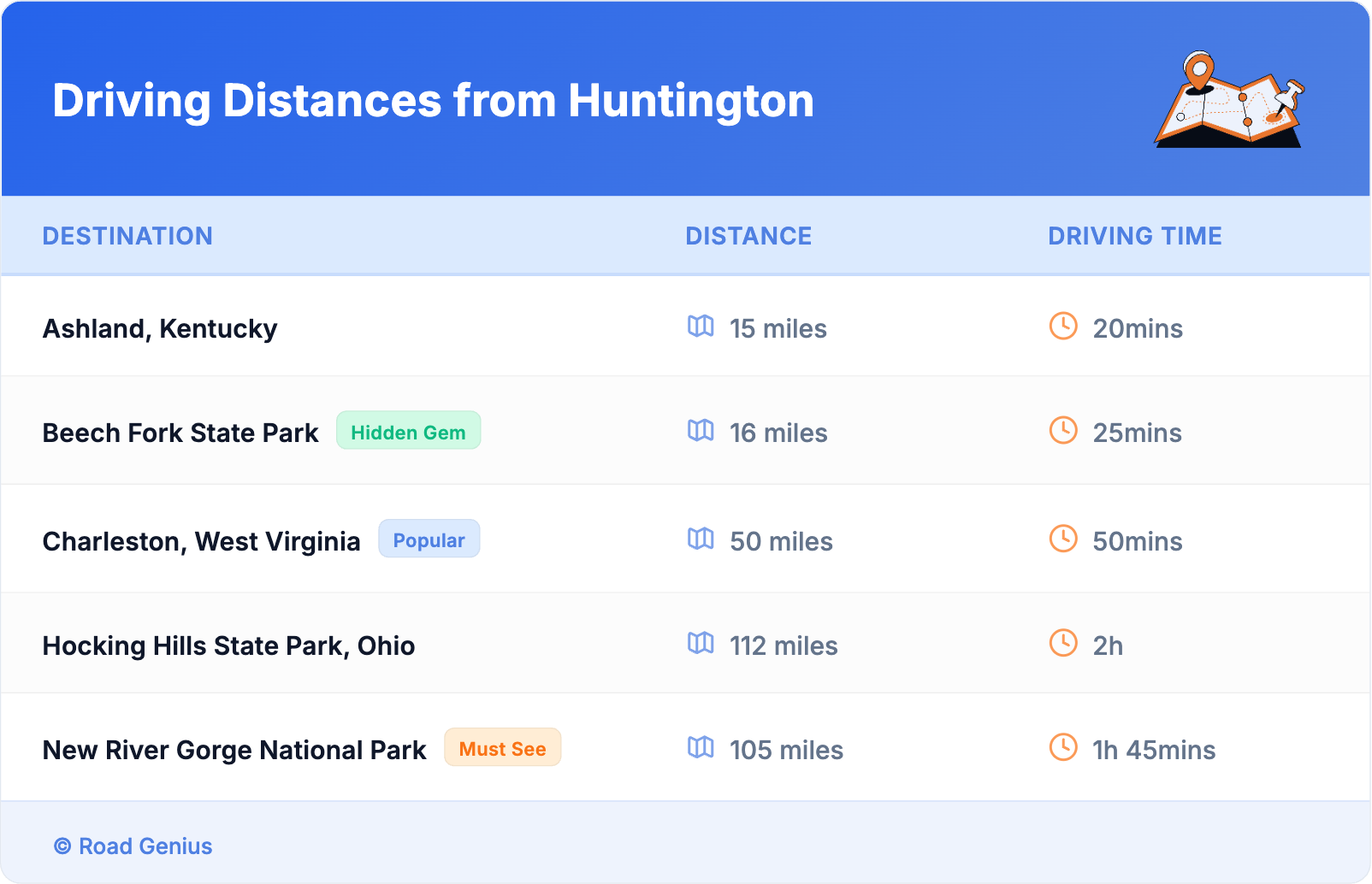
Task: Click the map icon beside 15 miles
Action: (x=701, y=327)
